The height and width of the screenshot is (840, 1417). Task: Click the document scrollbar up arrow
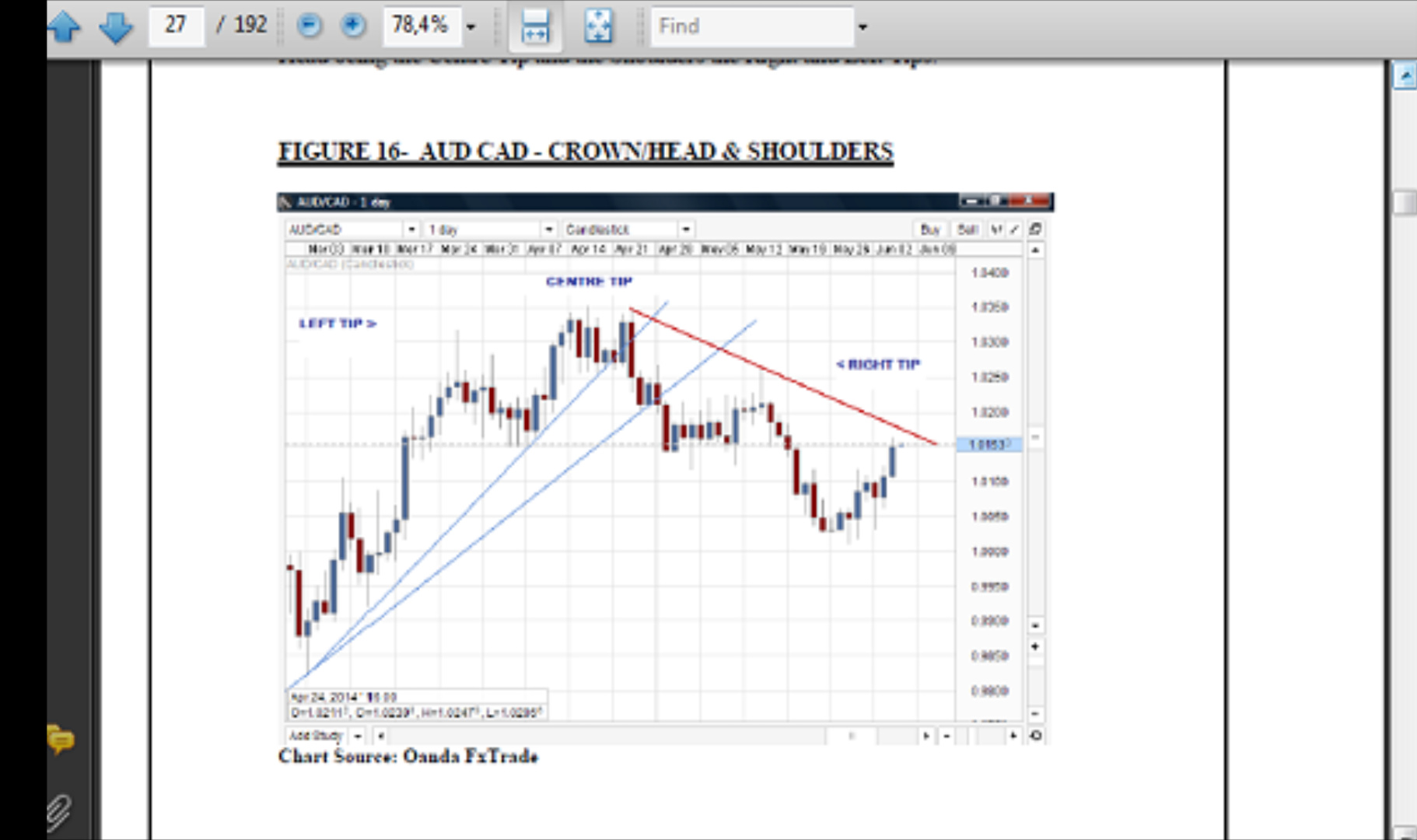point(1405,75)
